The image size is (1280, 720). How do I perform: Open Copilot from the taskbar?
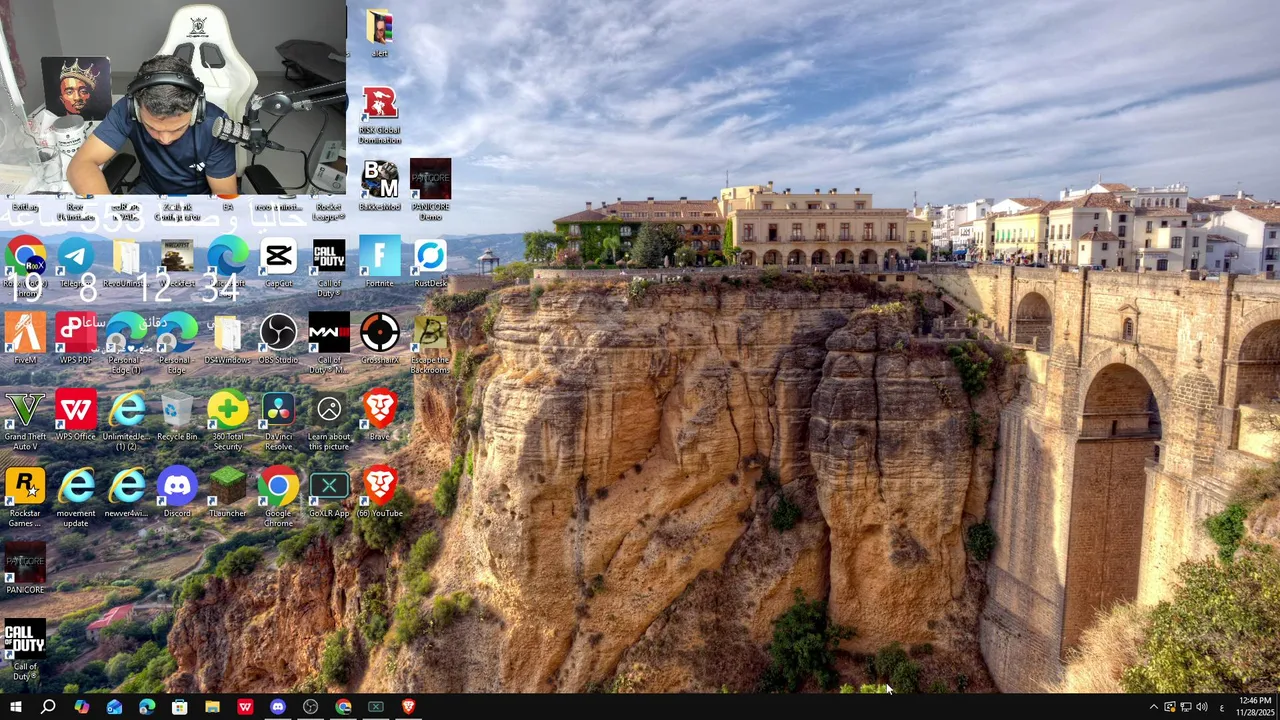pos(81,707)
